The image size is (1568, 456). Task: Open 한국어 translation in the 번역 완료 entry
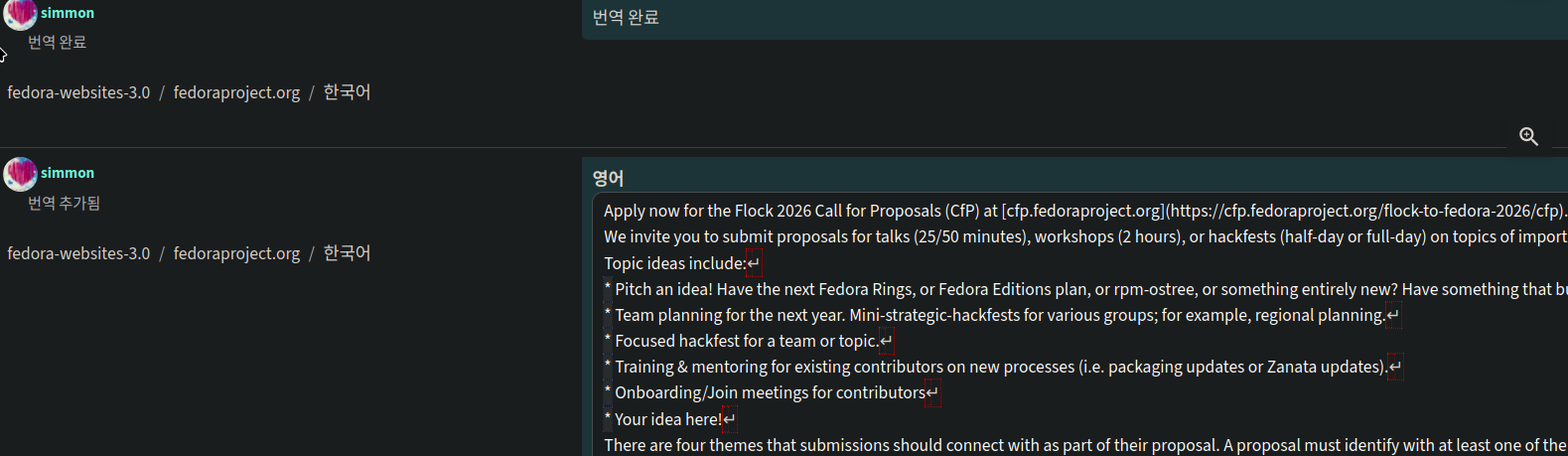[347, 92]
